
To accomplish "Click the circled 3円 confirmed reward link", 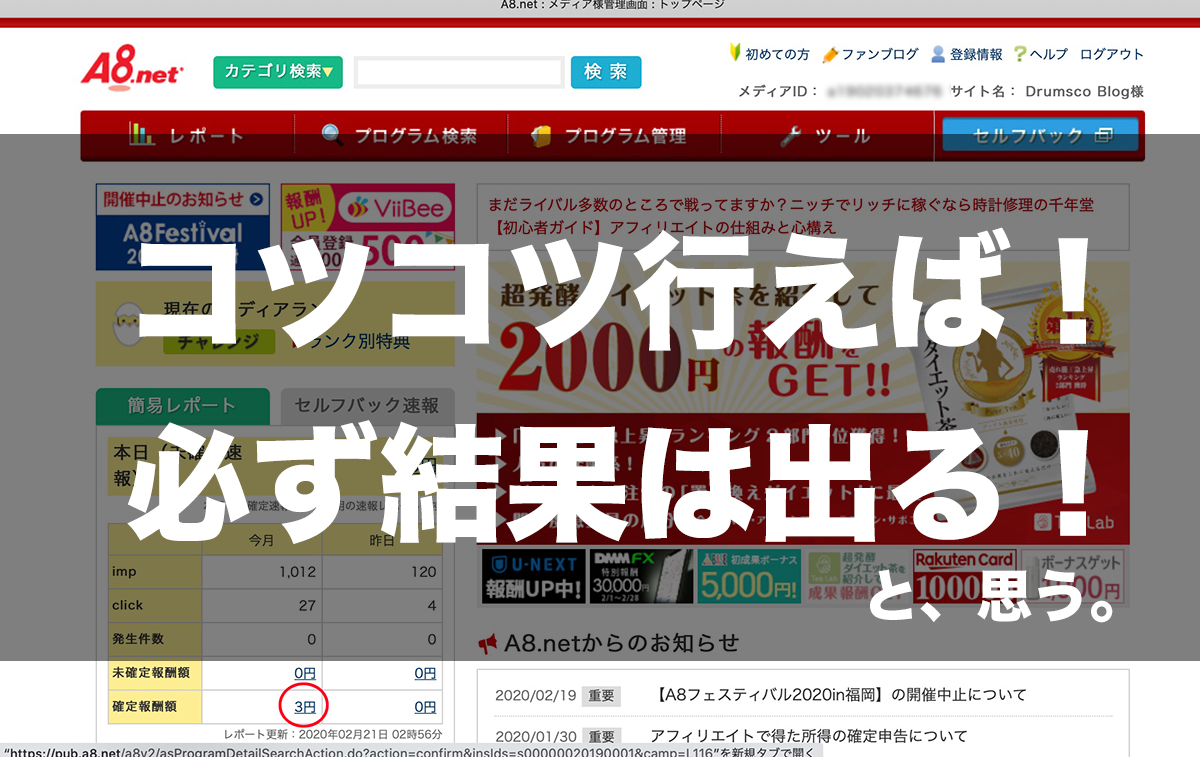I will pyautogui.click(x=304, y=706).
